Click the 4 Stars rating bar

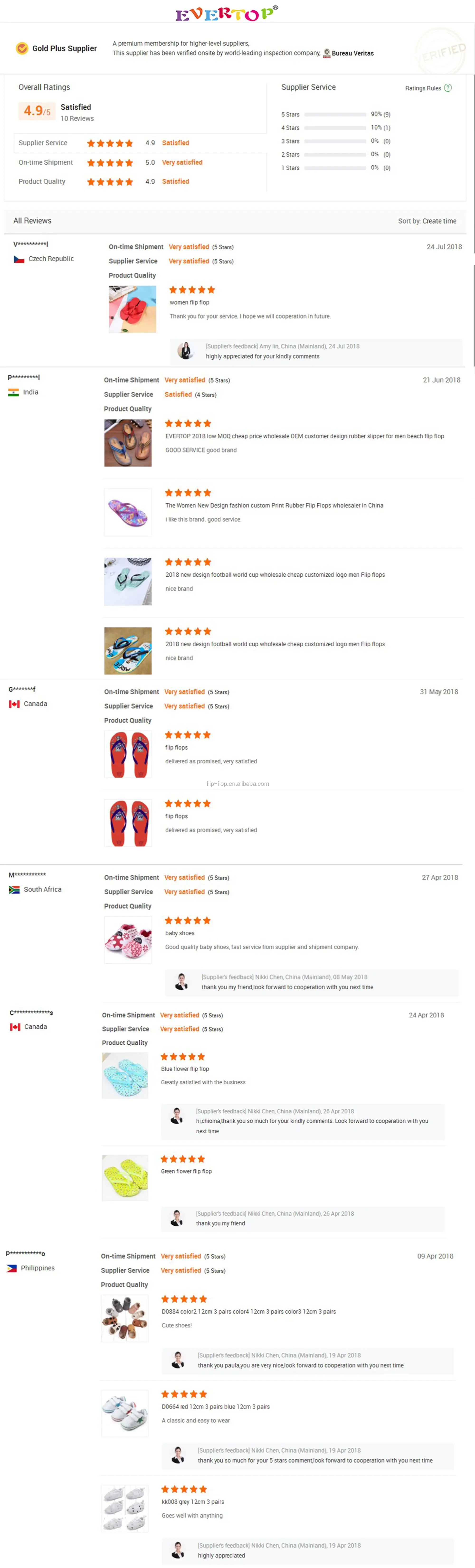pos(335,128)
